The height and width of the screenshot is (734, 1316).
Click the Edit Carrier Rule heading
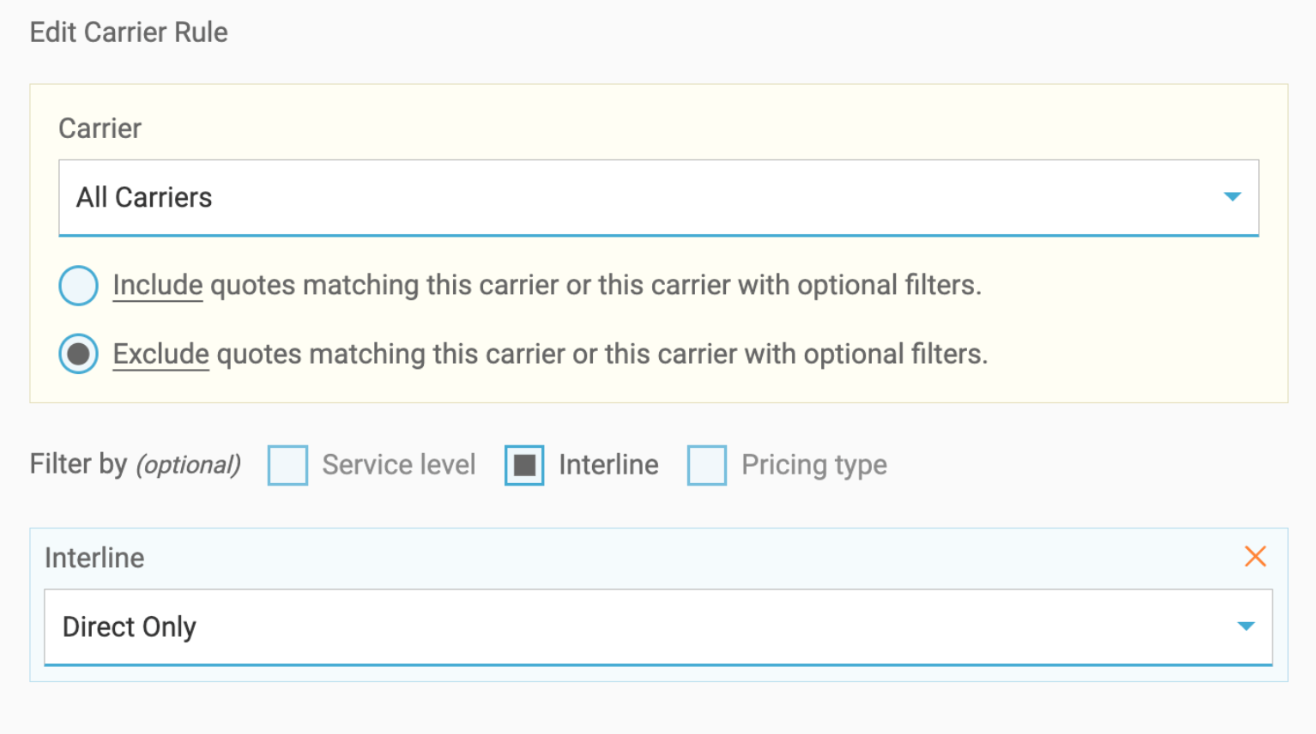point(129,32)
